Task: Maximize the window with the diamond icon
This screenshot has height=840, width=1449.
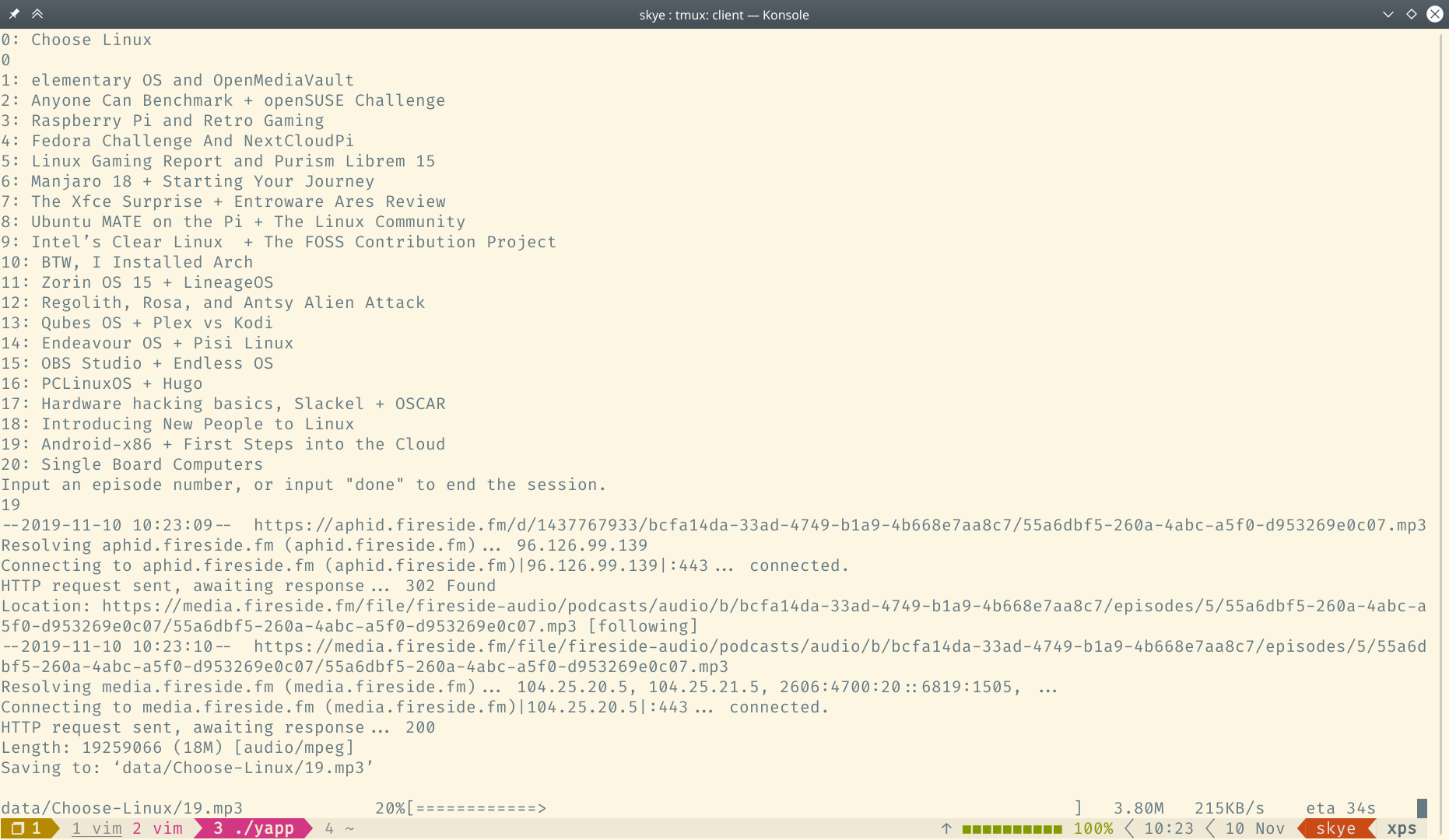Action: [x=1411, y=14]
